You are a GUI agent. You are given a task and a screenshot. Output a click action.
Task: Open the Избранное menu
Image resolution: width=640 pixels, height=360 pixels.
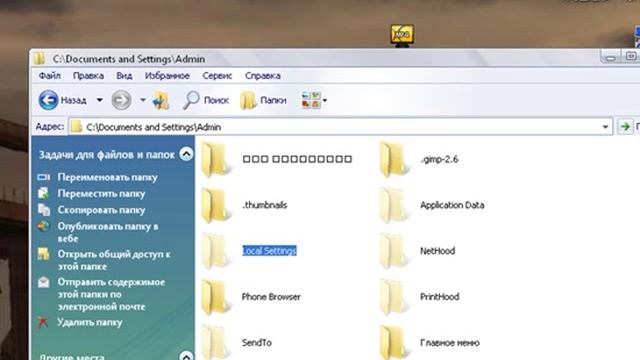tap(167, 76)
